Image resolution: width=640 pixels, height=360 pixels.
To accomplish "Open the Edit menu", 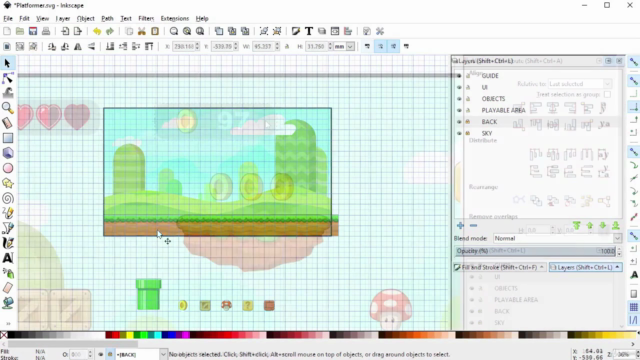I will (24, 18).
